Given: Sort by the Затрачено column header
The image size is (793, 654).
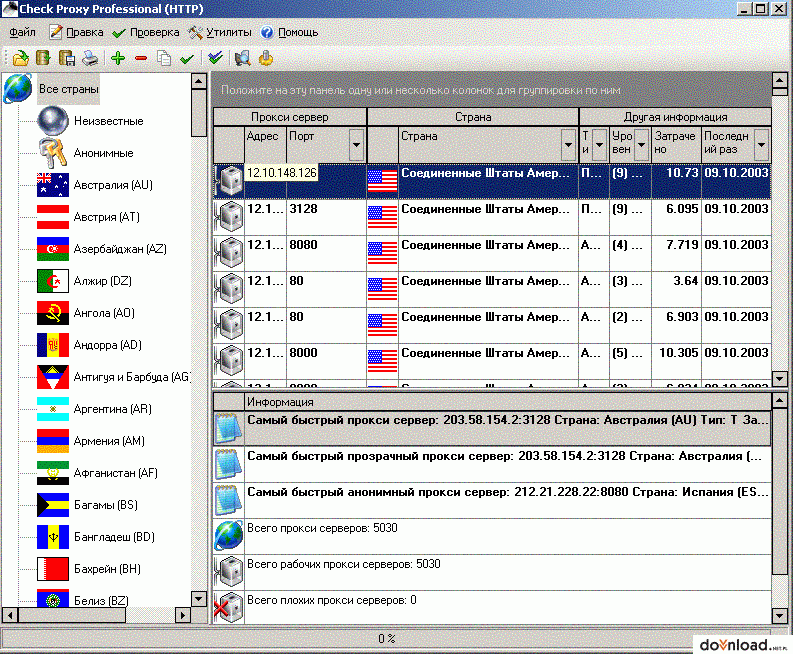Looking at the screenshot, I should pos(676,145).
